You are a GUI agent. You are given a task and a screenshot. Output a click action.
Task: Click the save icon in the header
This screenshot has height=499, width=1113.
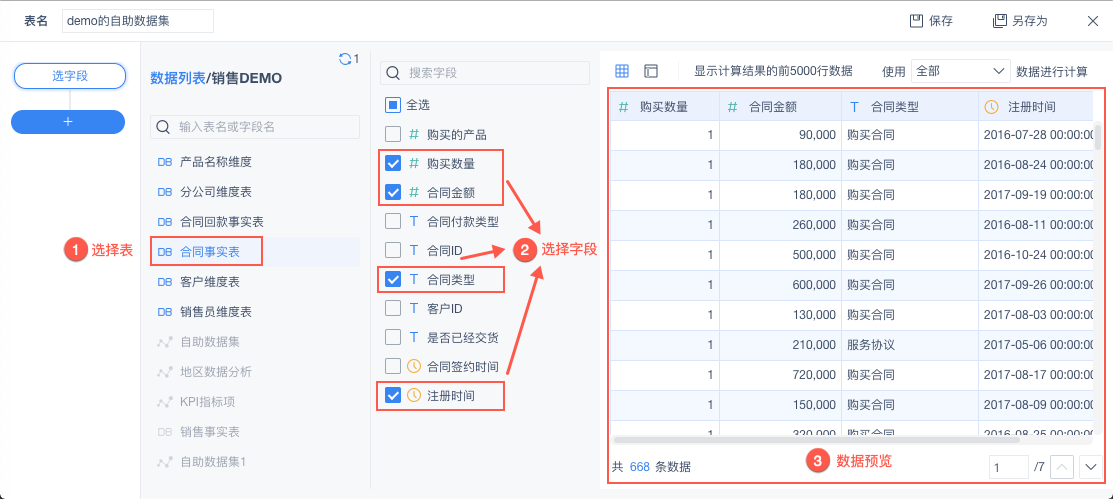pyautogui.click(x=915, y=21)
